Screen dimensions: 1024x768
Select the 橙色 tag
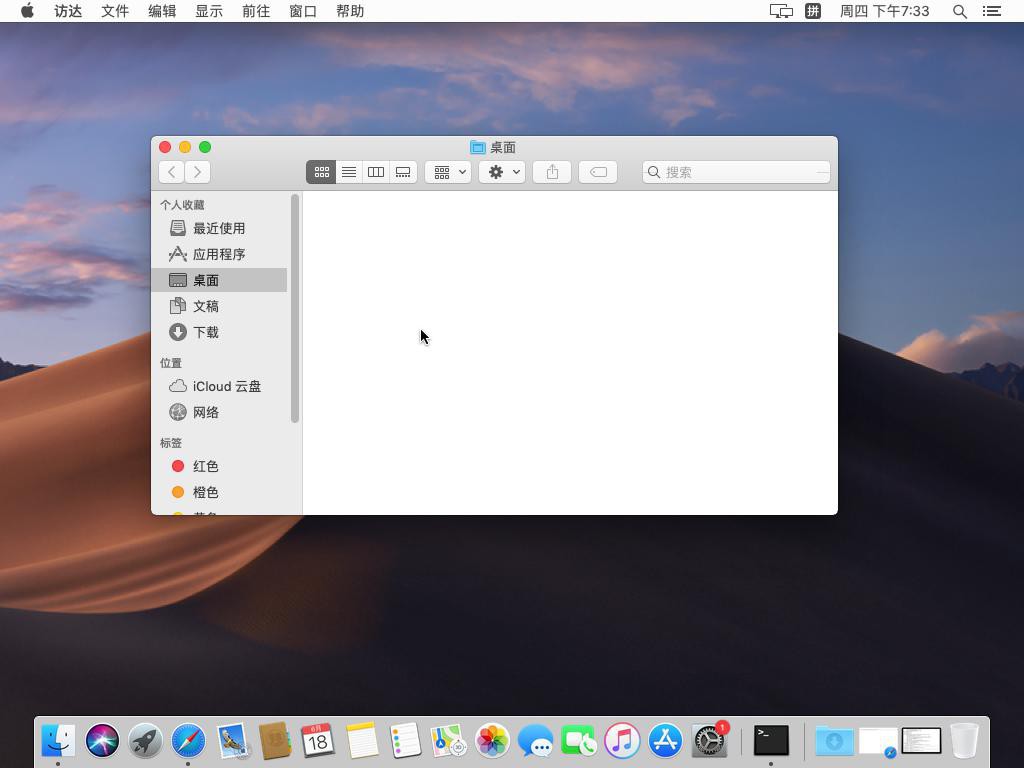tap(219, 492)
